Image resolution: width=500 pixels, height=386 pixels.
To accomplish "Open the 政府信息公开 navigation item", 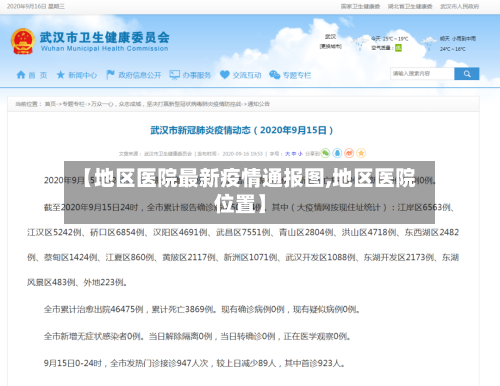I will pos(140,75).
